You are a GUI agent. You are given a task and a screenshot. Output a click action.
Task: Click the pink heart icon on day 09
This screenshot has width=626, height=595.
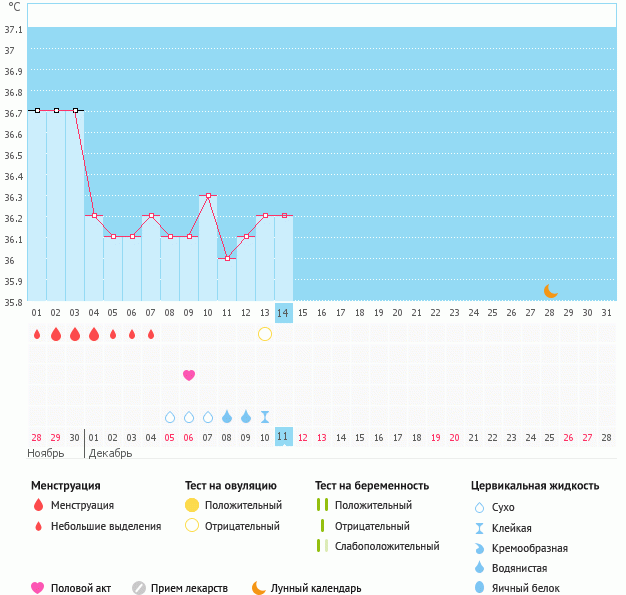189,375
